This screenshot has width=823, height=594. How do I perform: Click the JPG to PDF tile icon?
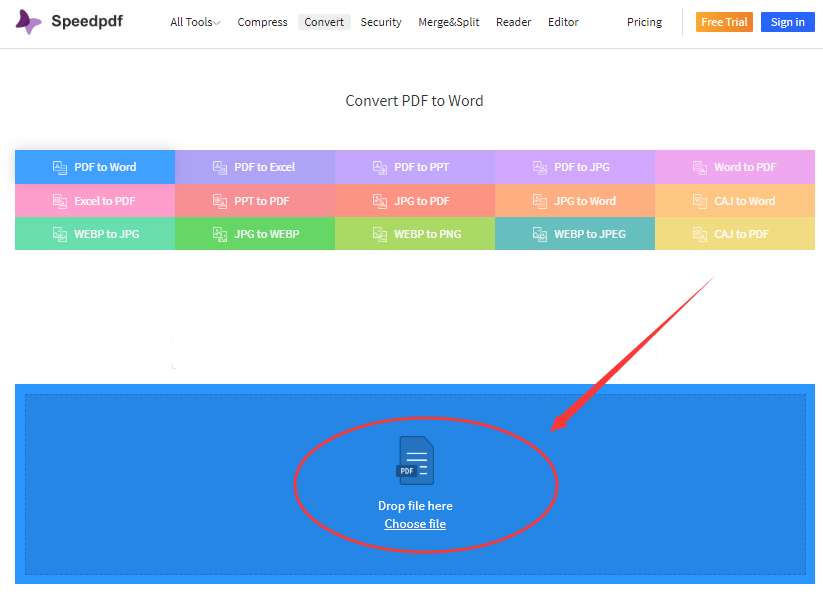380,201
